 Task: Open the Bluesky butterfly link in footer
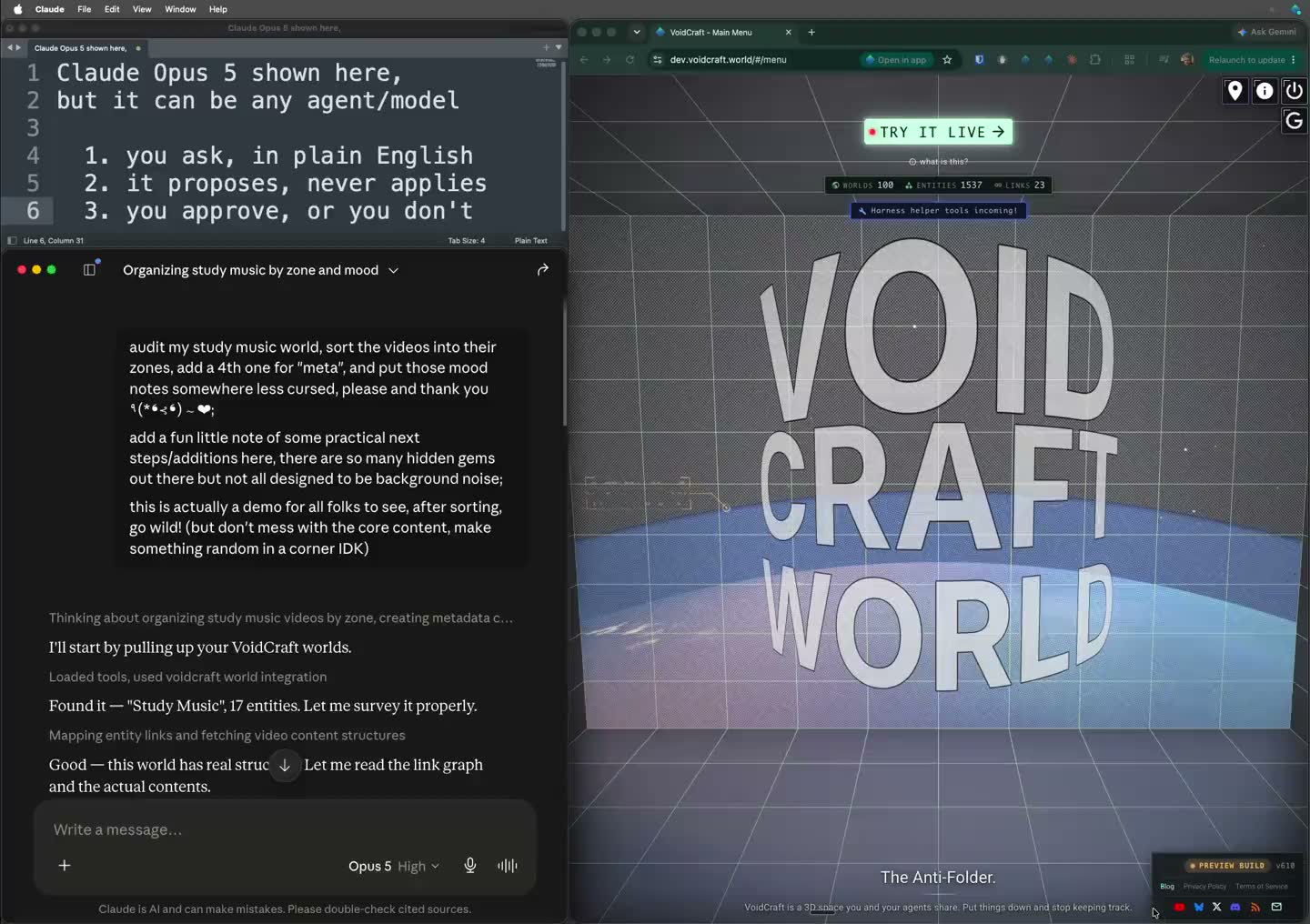coord(1199,907)
